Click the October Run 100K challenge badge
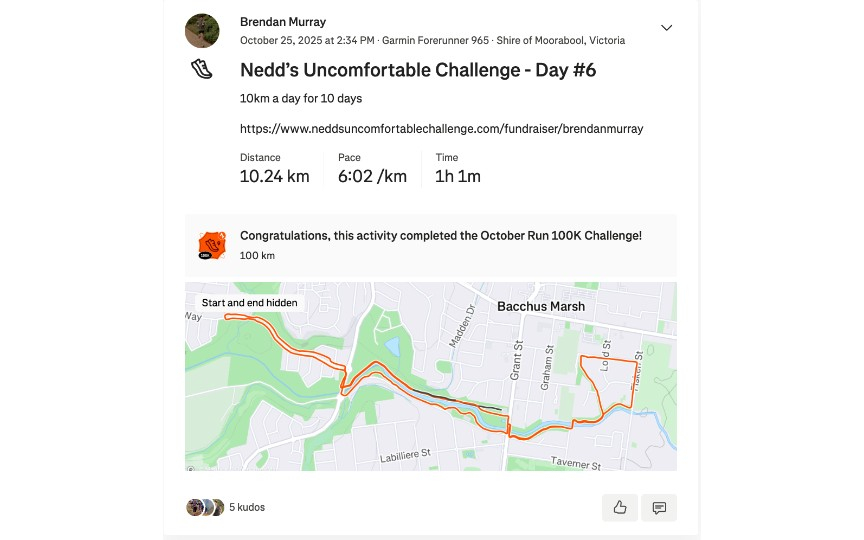Screen dimensions: 864x540 [x=211, y=245]
